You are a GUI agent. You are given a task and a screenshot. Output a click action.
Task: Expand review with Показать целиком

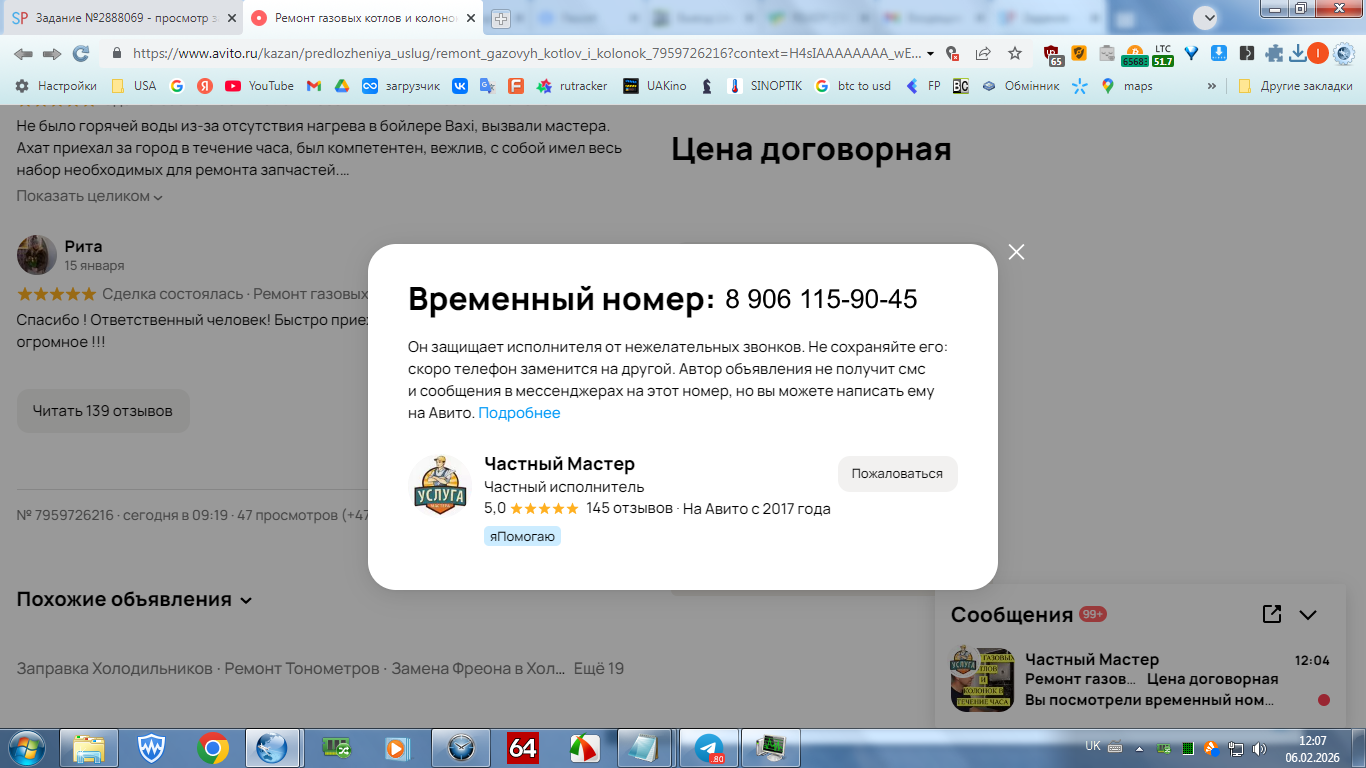(x=89, y=196)
